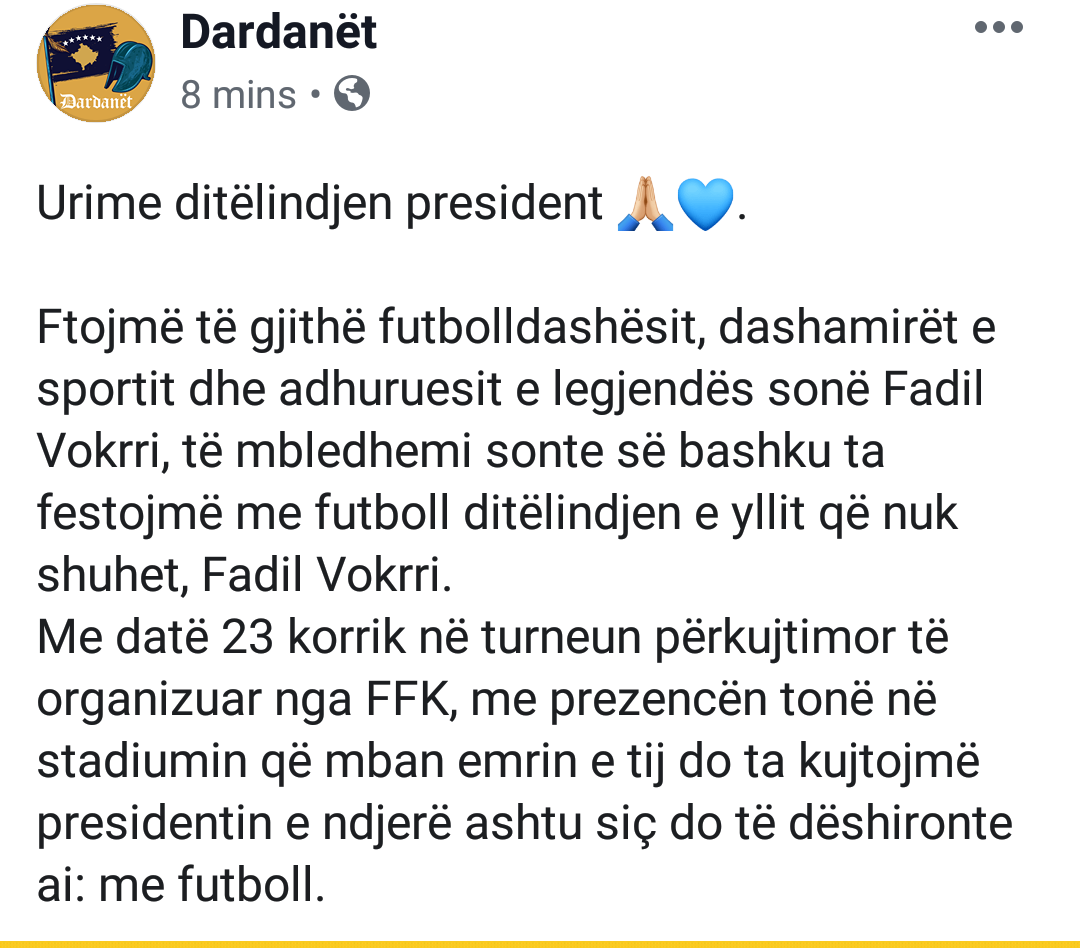Click the FFK abbreviation in the post
The height and width of the screenshot is (948, 1080).
pos(411,699)
